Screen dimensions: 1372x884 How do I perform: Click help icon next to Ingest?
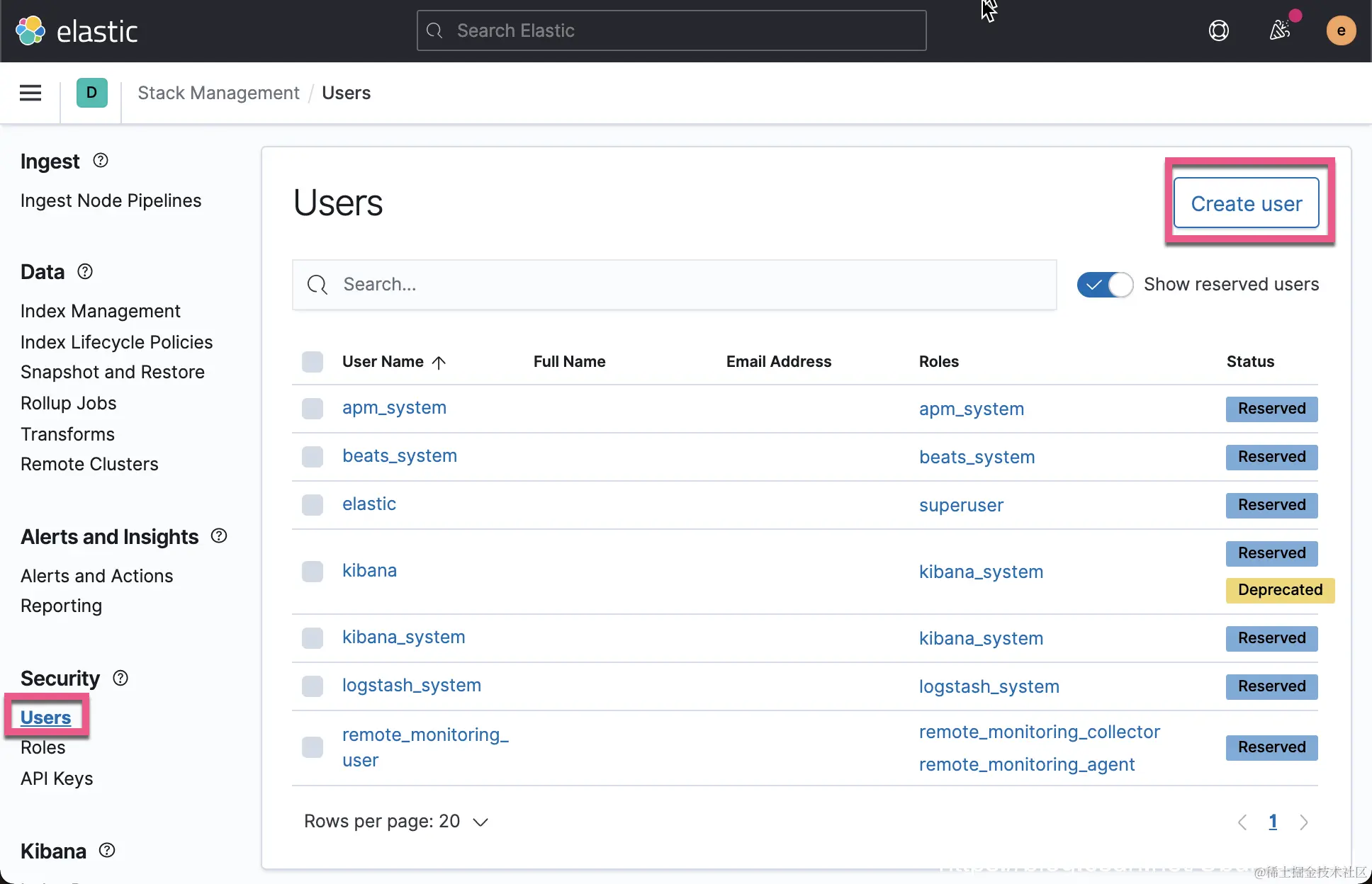pos(101,161)
